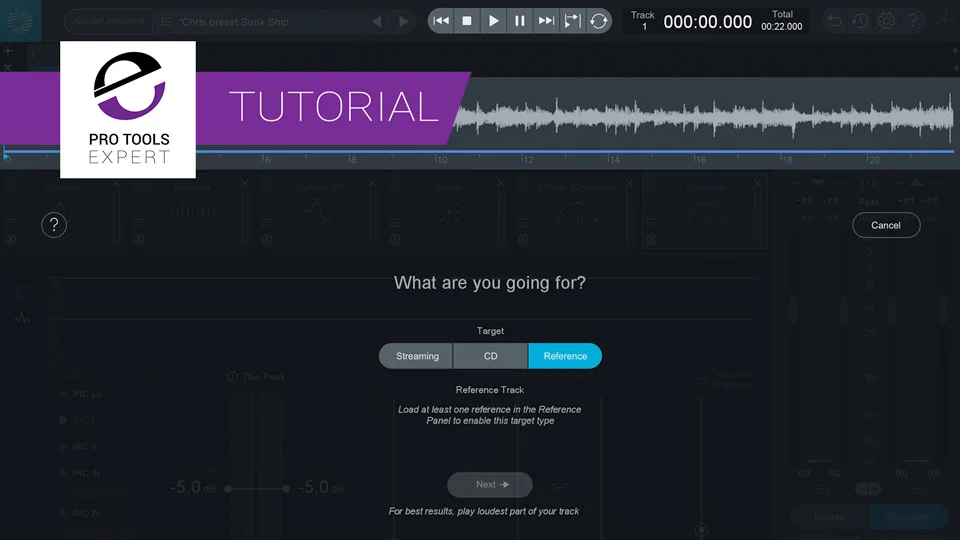Open the preset list icon beside the preset name
This screenshot has width=960, height=540.
click(166, 21)
